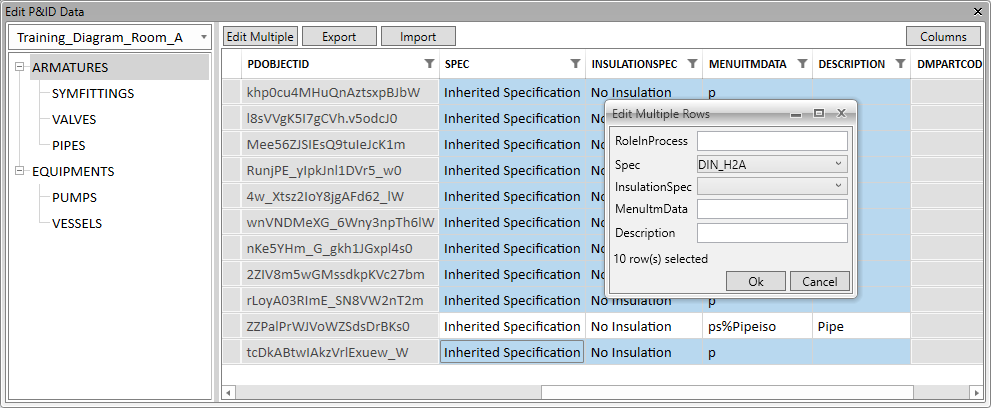Maximize the Edit Multiple Rows dialog
The height and width of the screenshot is (408, 991).
coord(818,114)
